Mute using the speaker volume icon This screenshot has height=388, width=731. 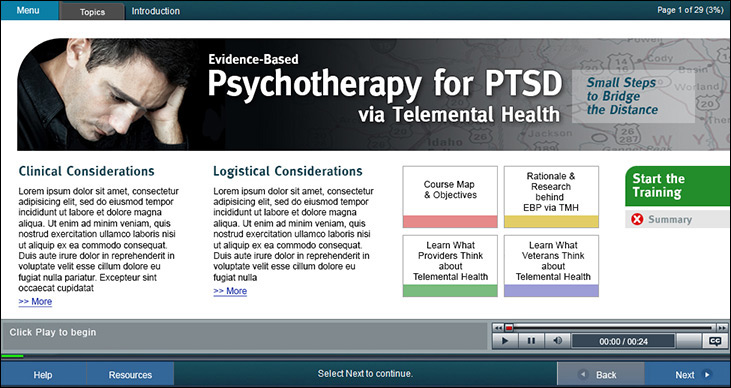pyautogui.click(x=557, y=341)
